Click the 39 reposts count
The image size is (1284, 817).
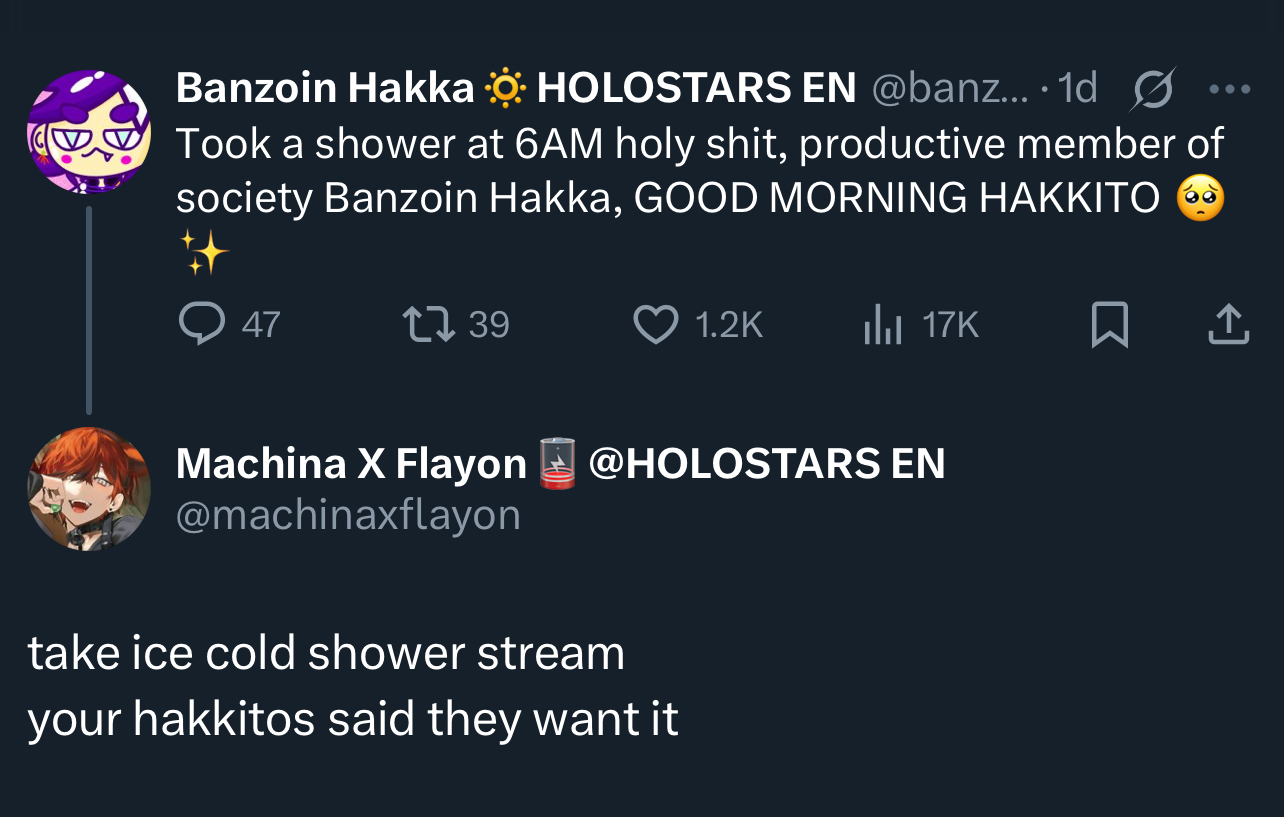coord(489,325)
